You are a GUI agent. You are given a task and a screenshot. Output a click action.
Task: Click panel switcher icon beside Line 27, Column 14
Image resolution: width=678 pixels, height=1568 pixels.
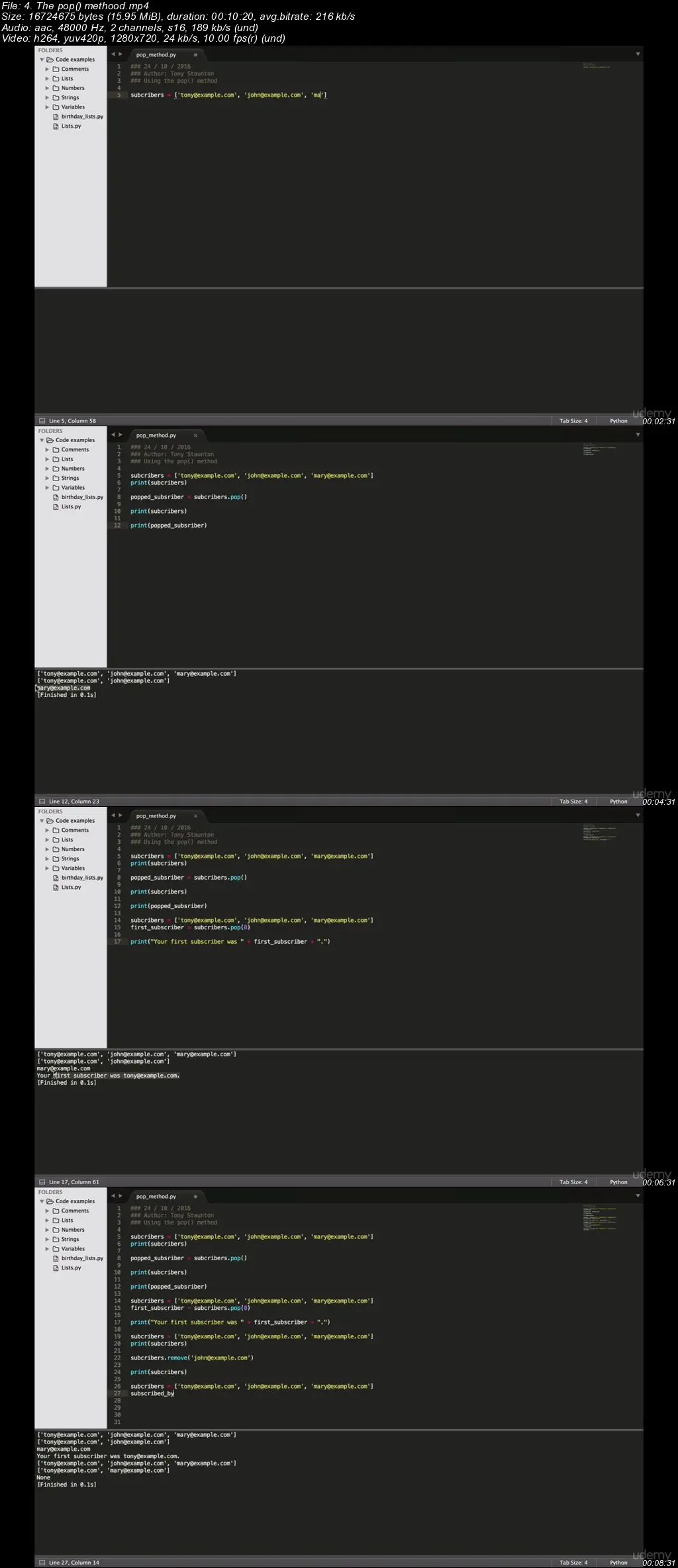click(42, 1563)
